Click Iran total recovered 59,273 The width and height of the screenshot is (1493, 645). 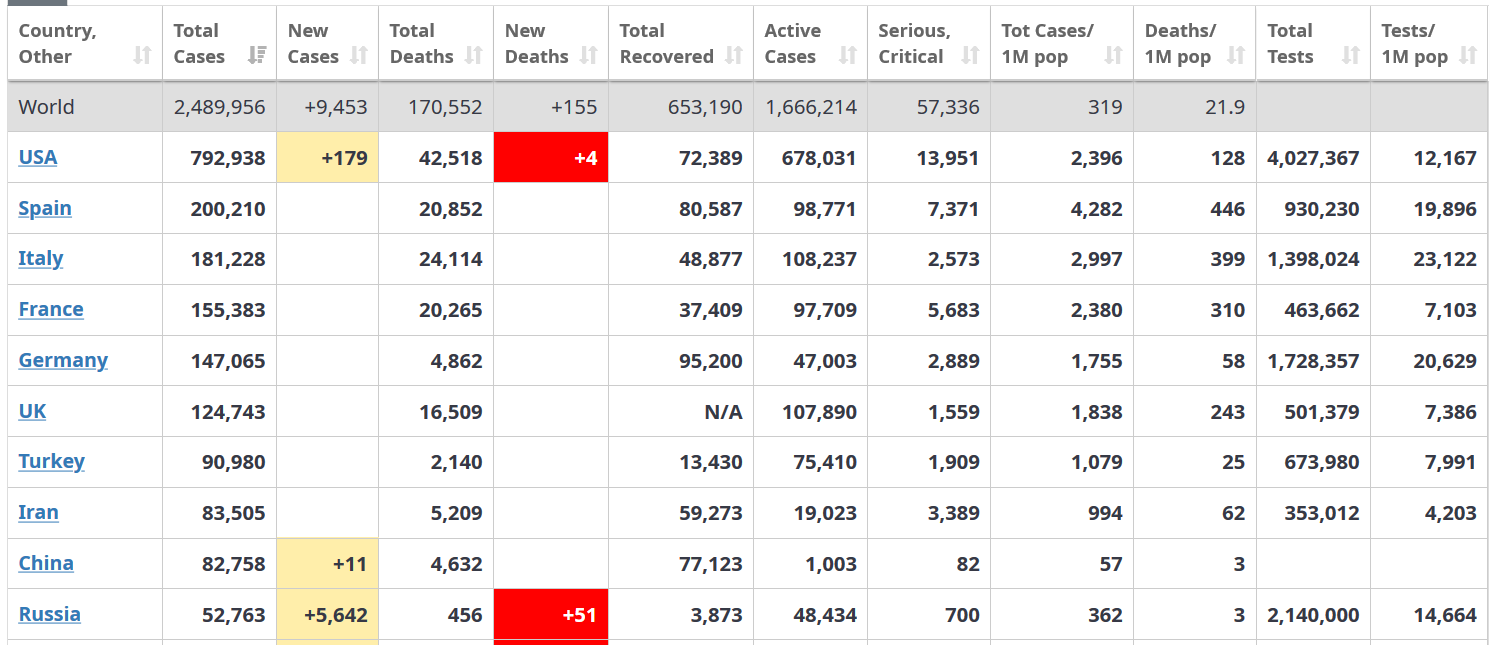pos(711,513)
